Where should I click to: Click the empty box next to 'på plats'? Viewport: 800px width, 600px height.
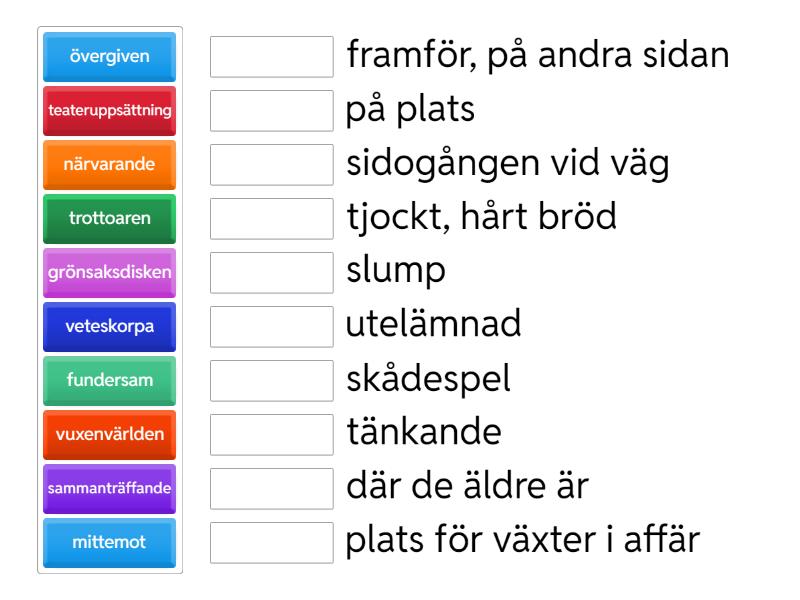coord(272,111)
